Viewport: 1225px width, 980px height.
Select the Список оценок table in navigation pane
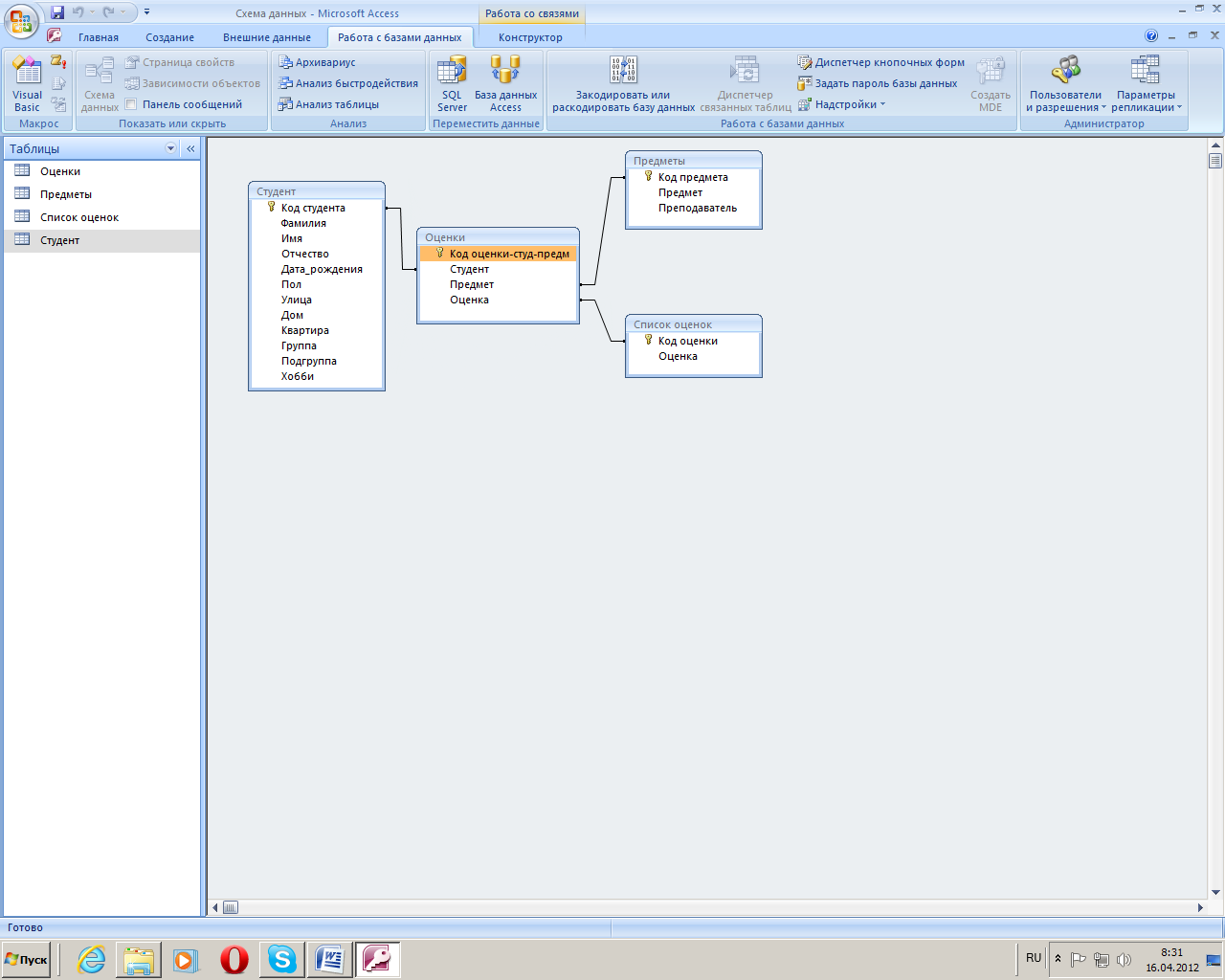click(x=101, y=217)
